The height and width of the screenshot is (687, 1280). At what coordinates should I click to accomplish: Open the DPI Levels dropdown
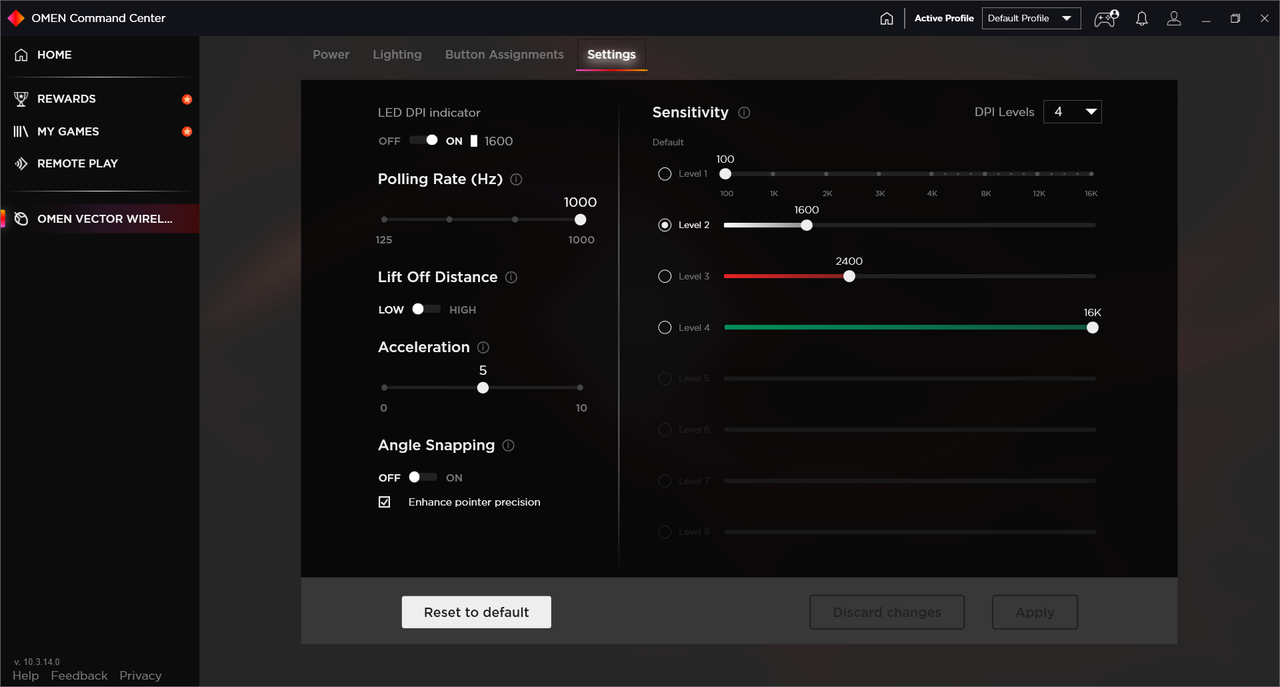tap(1072, 112)
